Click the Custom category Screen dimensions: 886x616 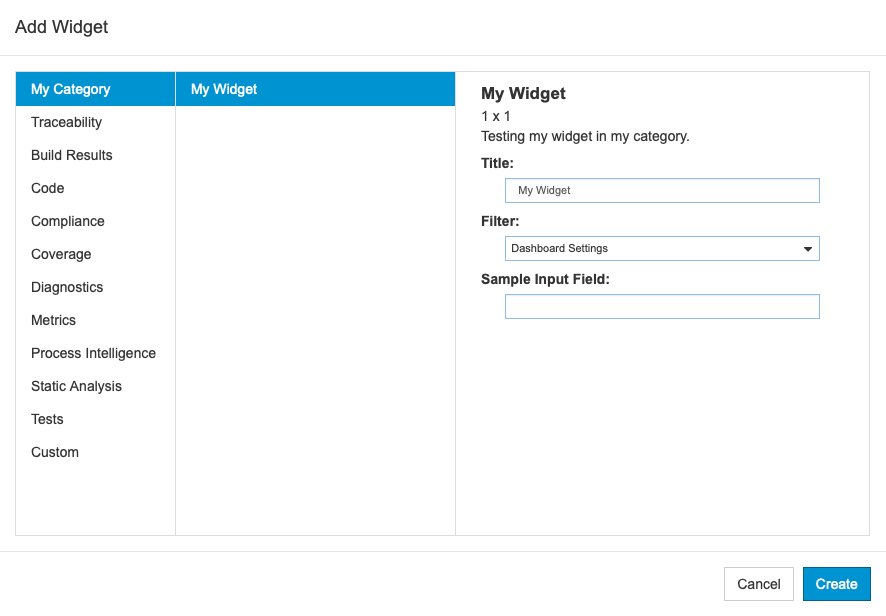pyautogui.click(x=95, y=452)
